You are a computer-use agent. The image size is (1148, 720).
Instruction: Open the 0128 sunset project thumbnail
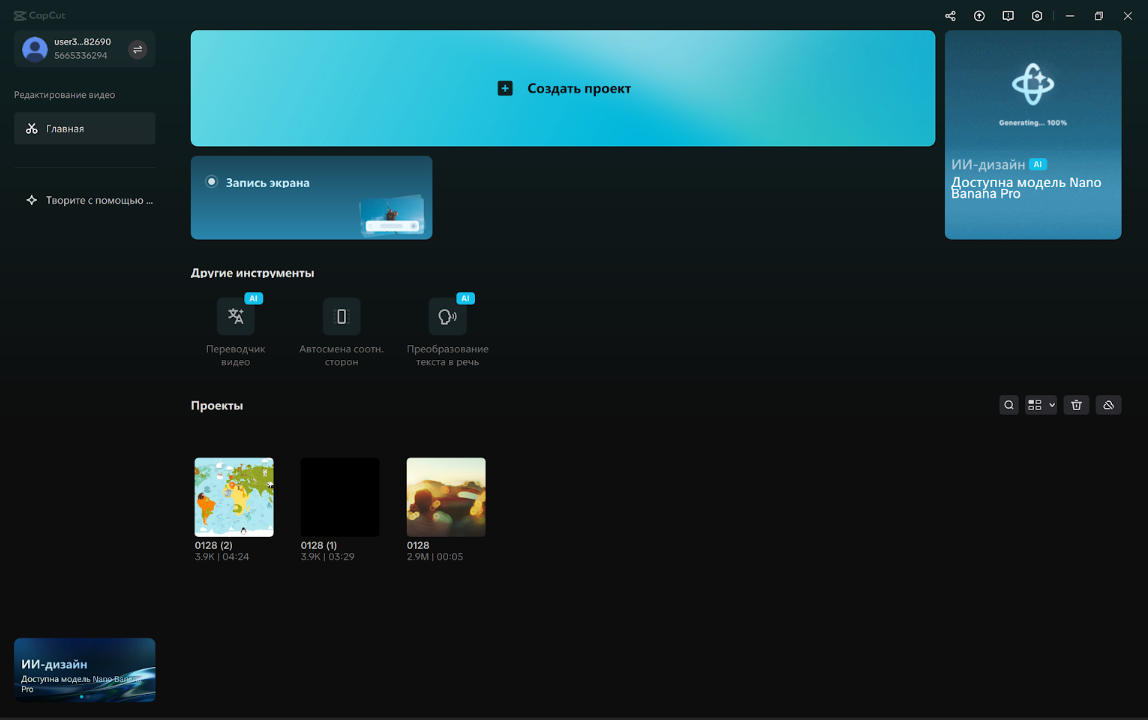(446, 497)
